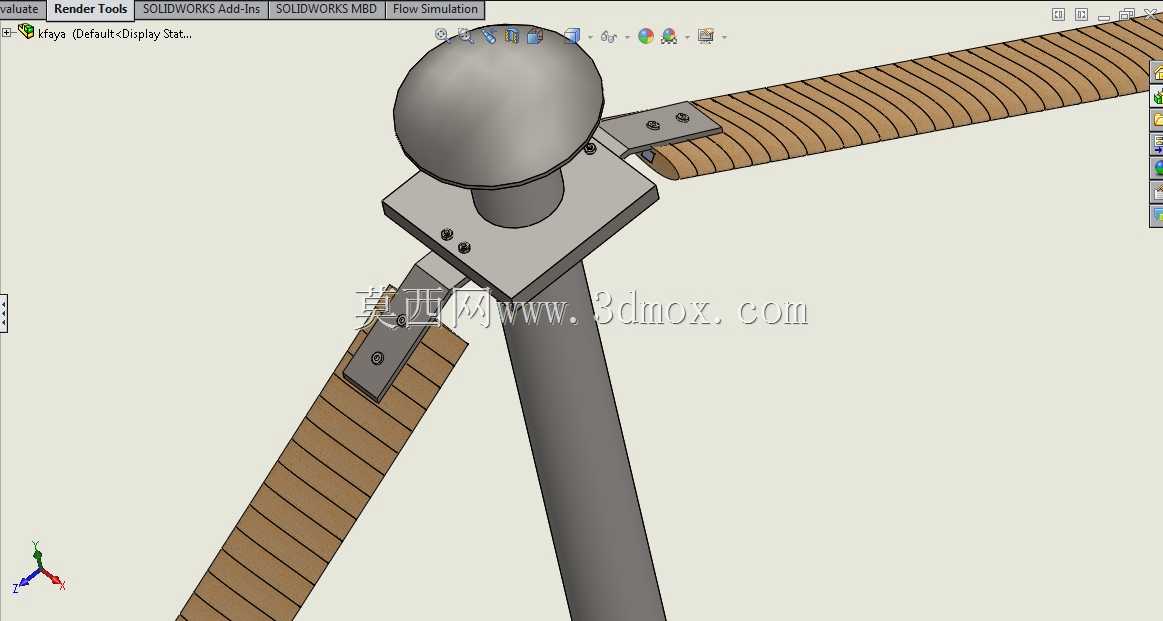Viewport: 1163px width, 621px height.
Task: Open Appearances and Scenes task pane tab
Action: coord(1156,167)
